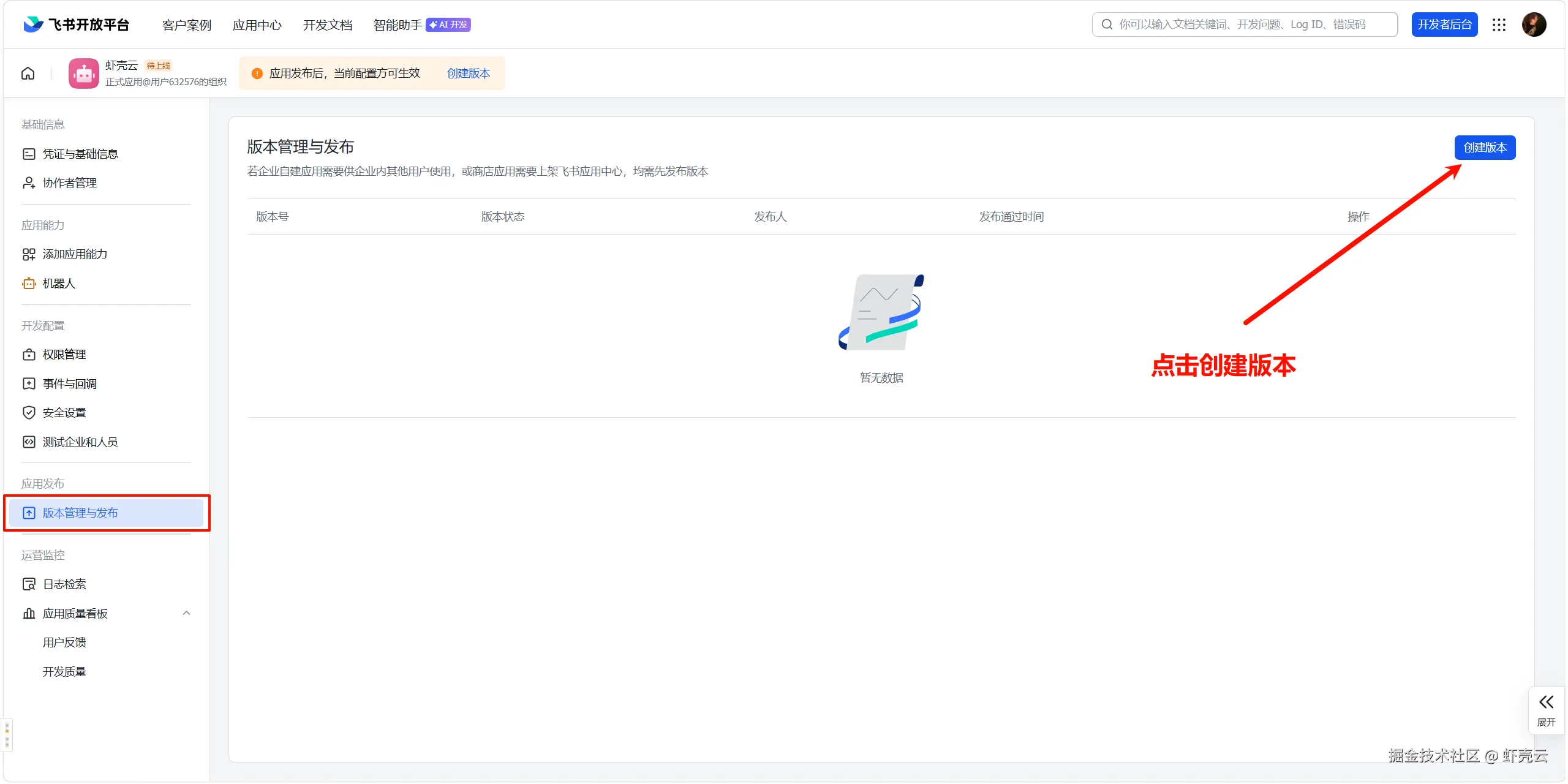Open 事件与回调 settings
This screenshot has height=784, width=1568.
pyautogui.click(x=69, y=383)
